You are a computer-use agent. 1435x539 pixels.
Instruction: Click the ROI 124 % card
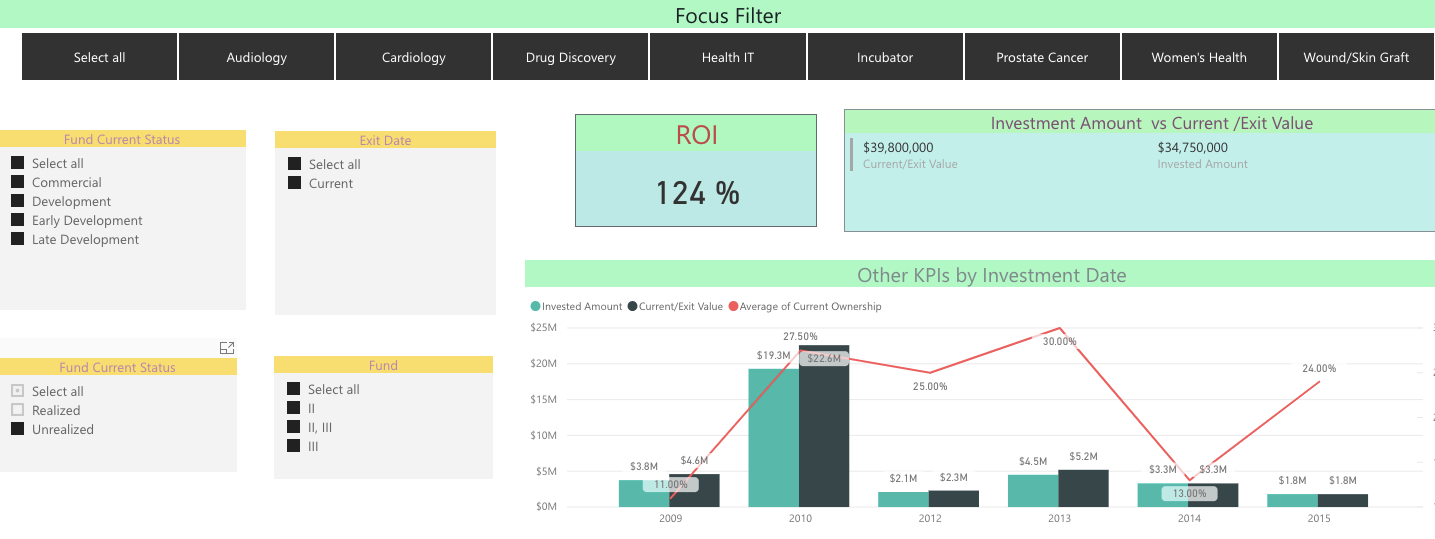(x=696, y=171)
